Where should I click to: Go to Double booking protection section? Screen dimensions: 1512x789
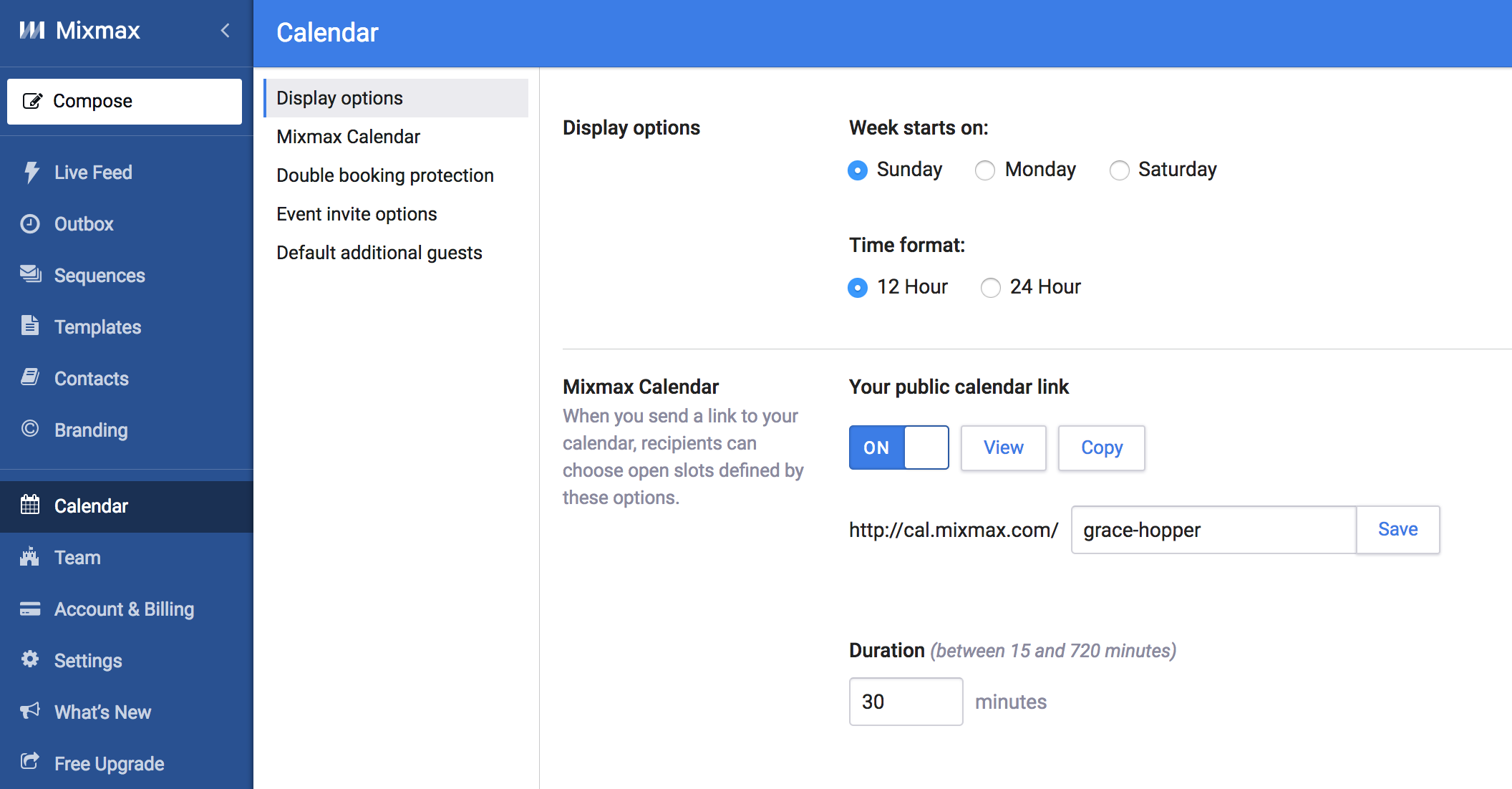coord(385,175)
